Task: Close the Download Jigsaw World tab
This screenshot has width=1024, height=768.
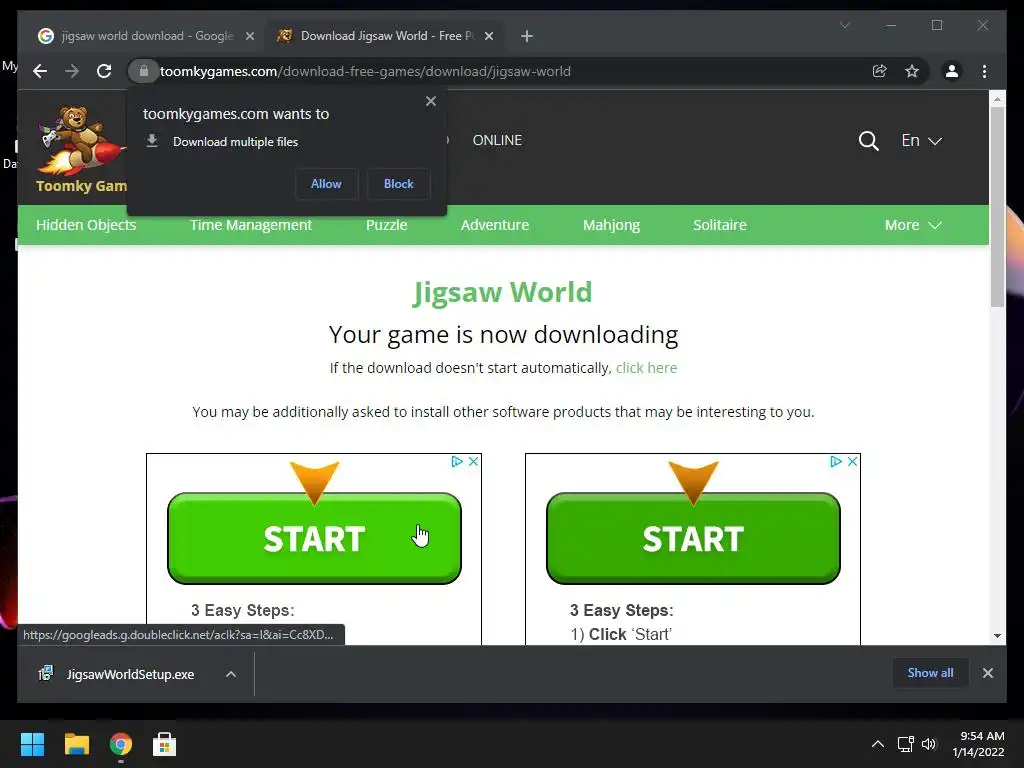Action: [x=488, y=36]
